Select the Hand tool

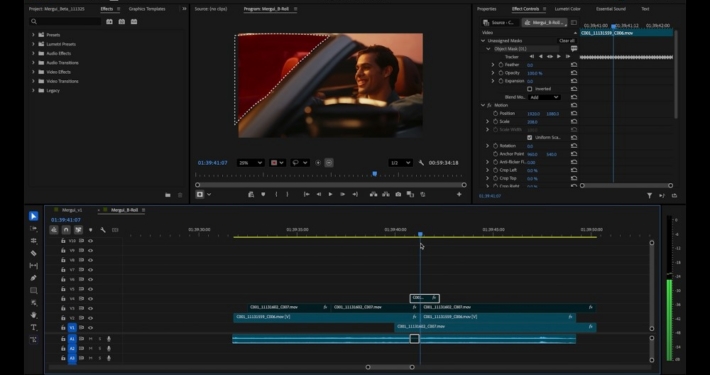point(34,315)
